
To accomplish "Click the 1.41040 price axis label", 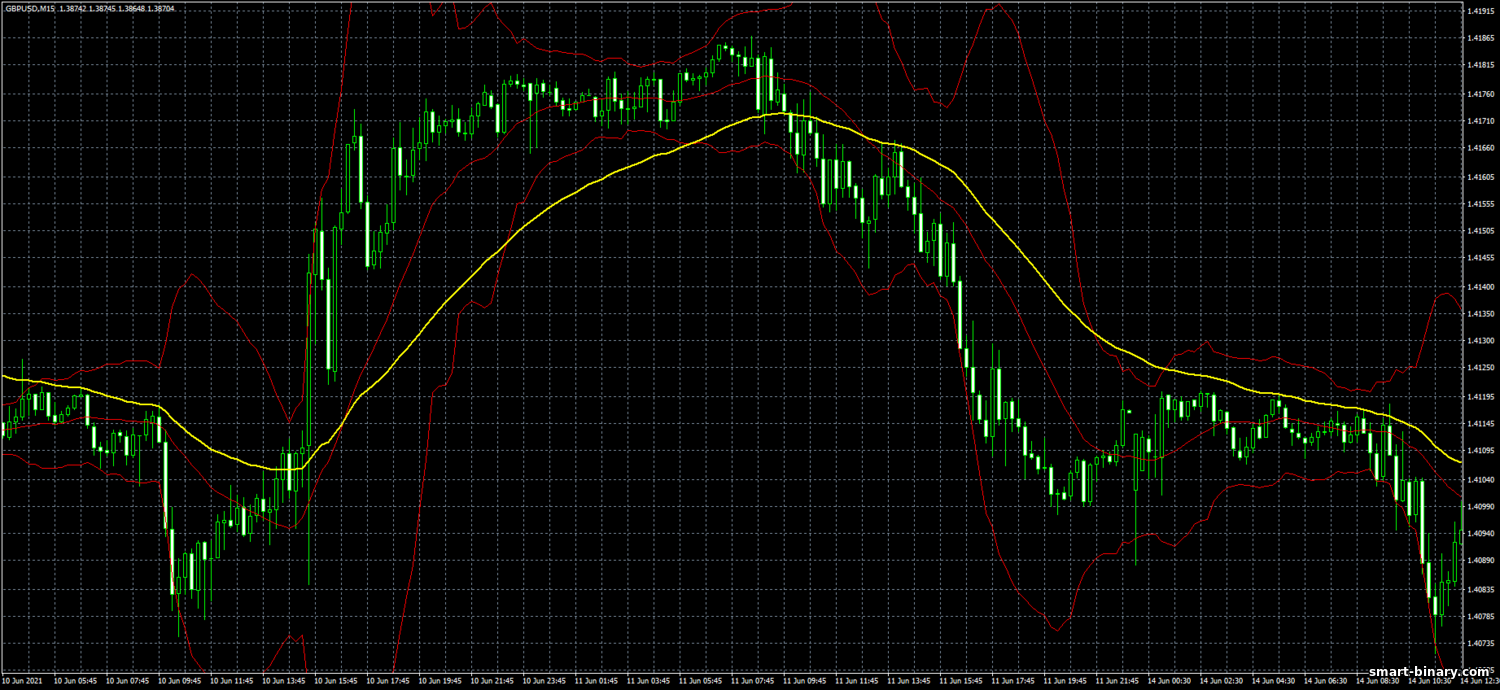I will pos(1481,479).
